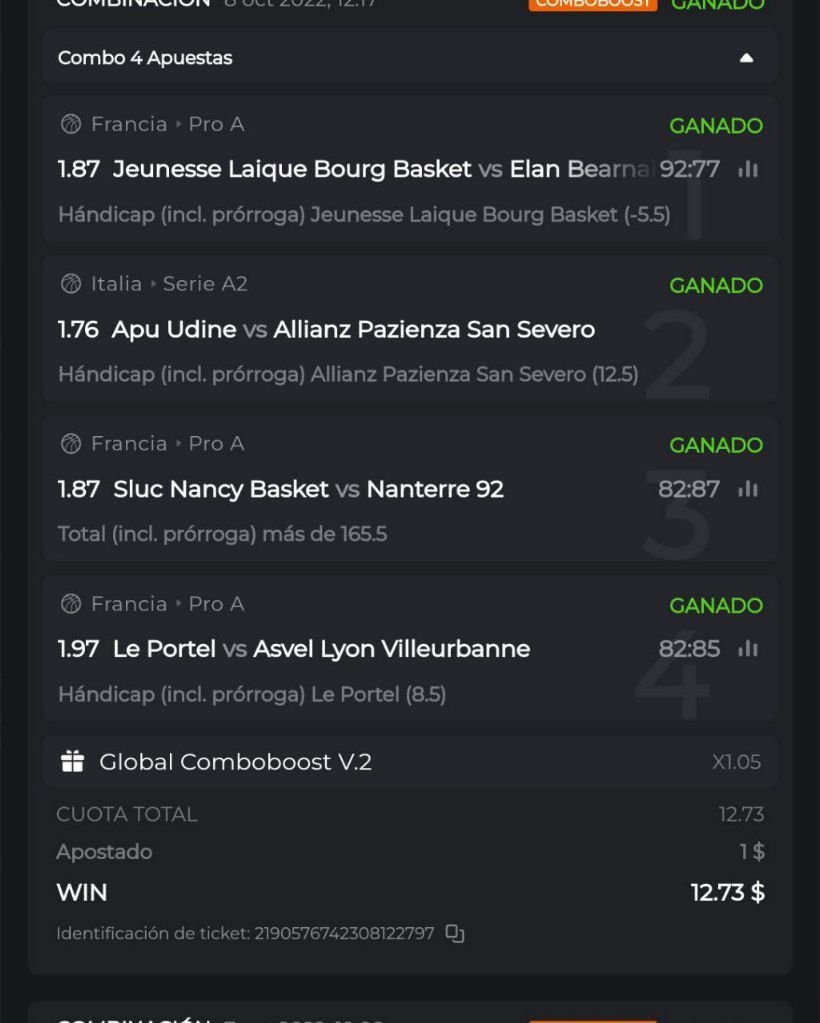Image resolution: width=820 pixels, height=1023 pixels.
Task: Click the Combo 4 Apuestas header label
Action: (145, 58)
